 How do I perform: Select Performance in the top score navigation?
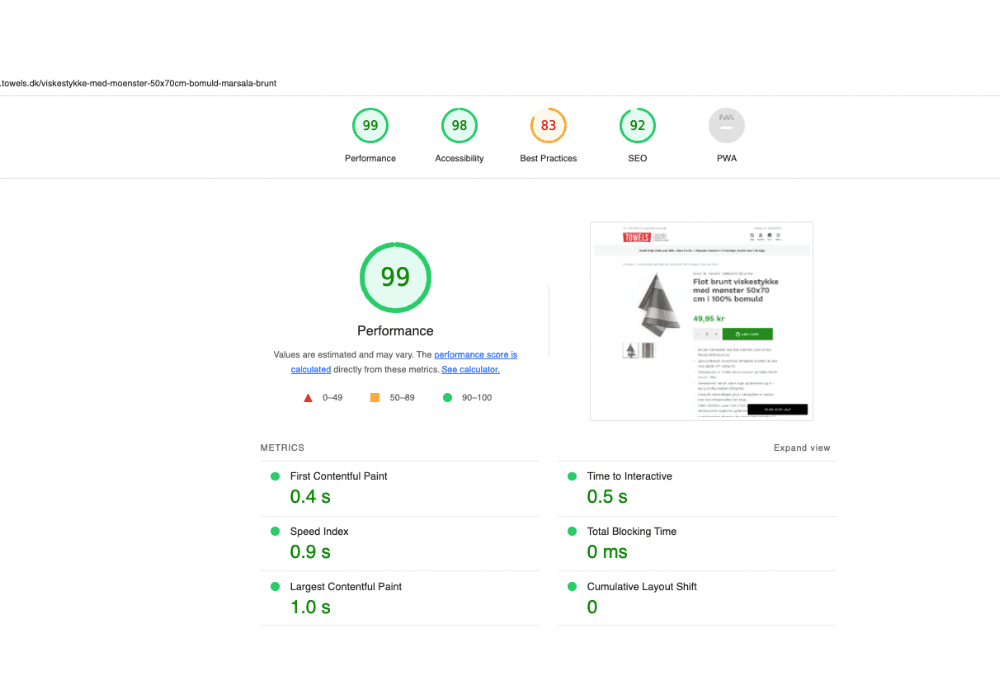click(370, 158)
